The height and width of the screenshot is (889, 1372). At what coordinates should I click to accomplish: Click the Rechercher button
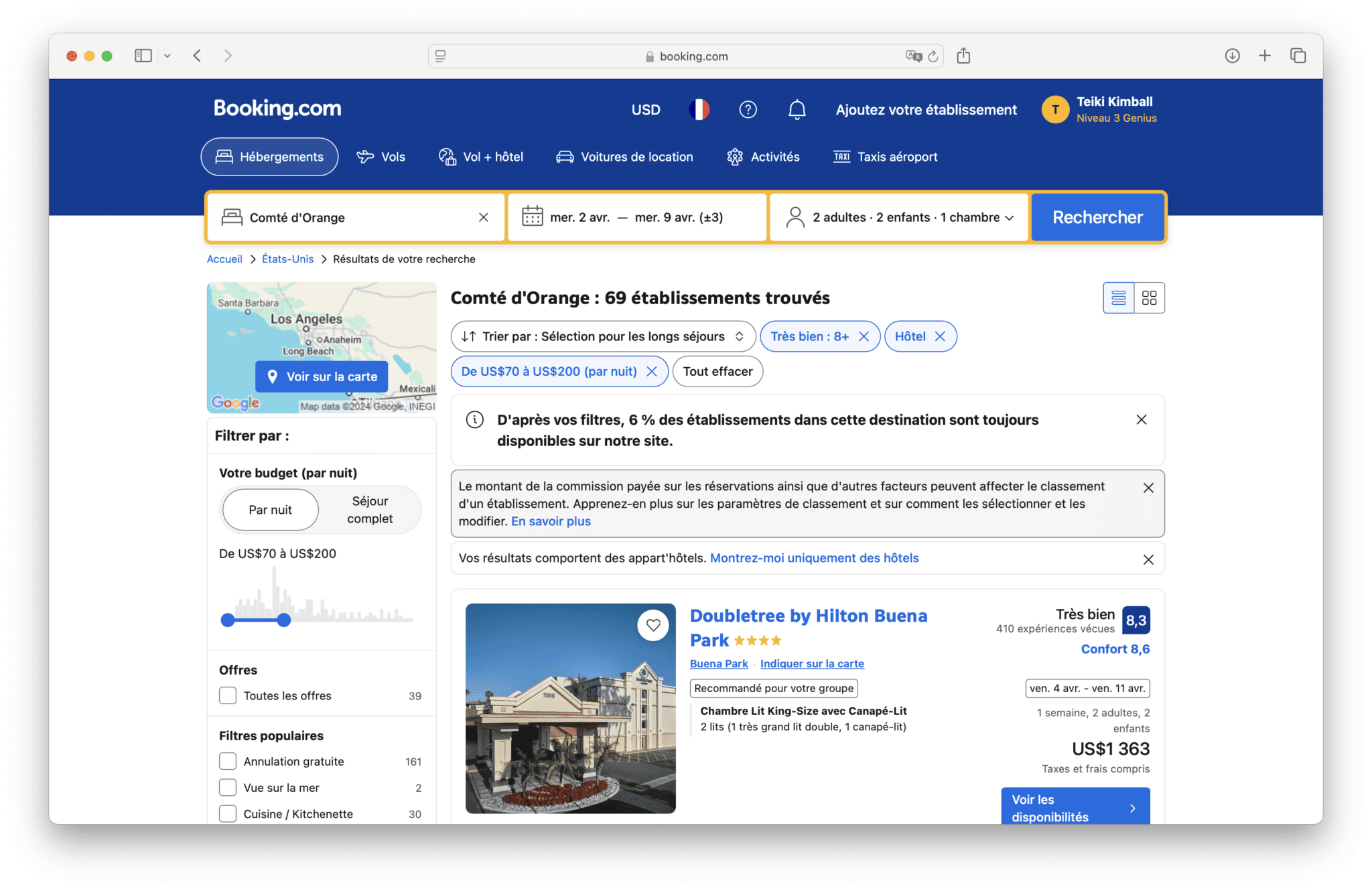click(x=1097, y=217)
